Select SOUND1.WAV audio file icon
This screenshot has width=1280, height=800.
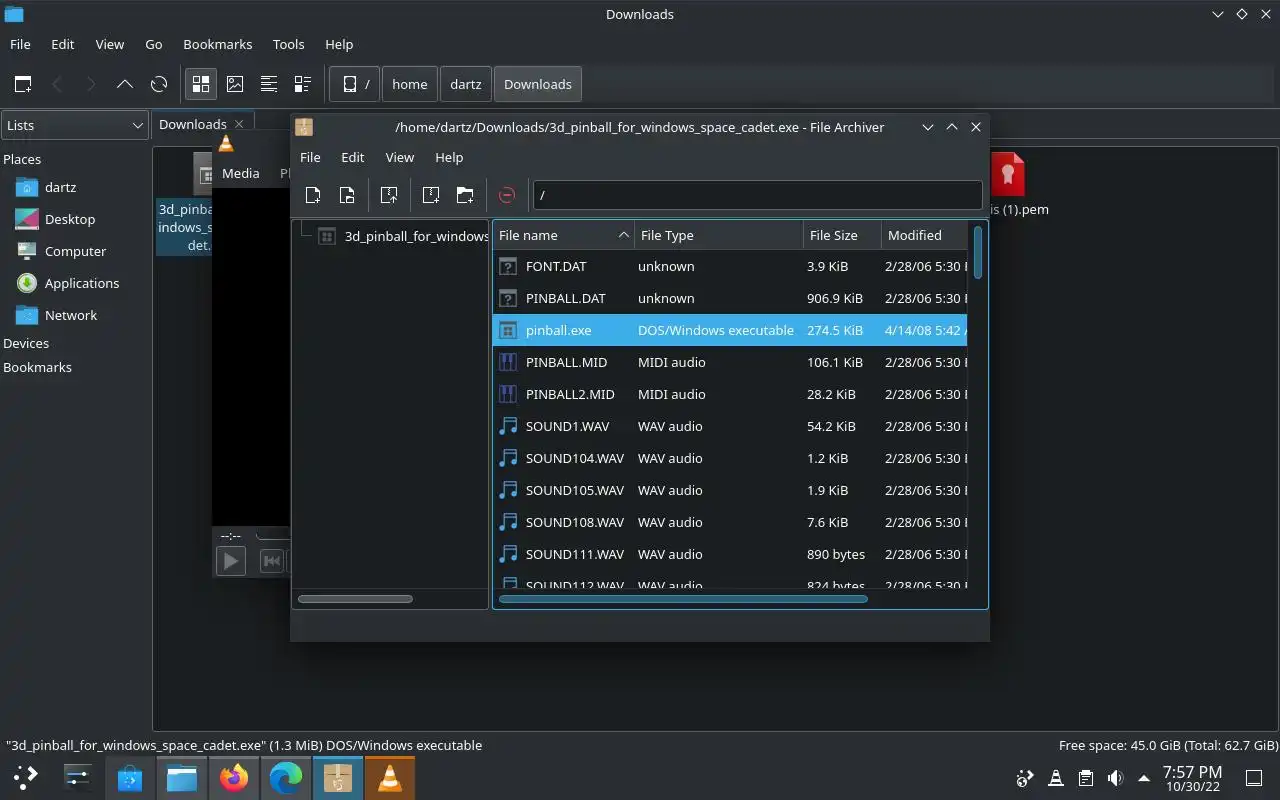coord(508,426)
